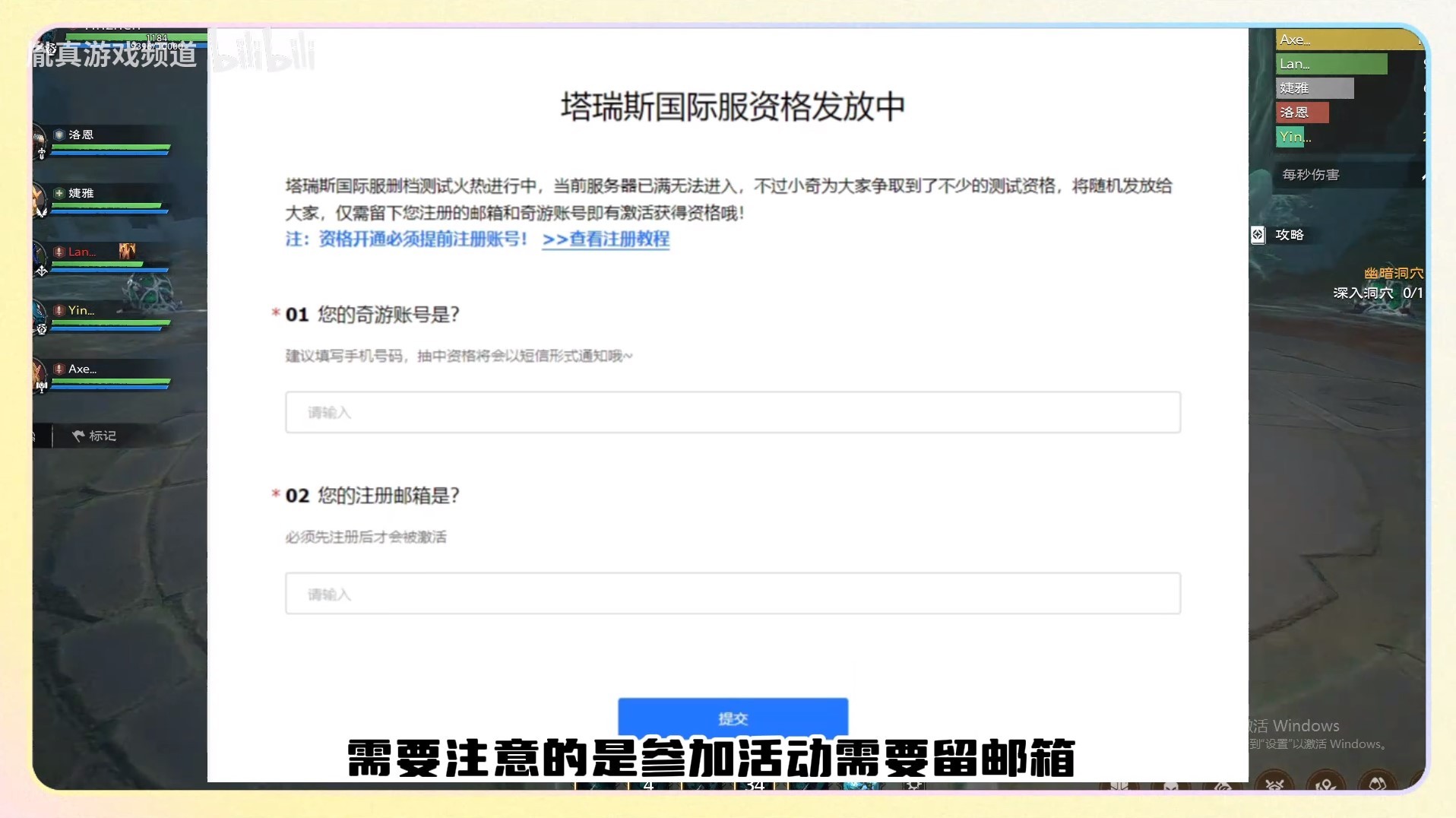This screenshot has width=1456, height=818.
Task: Click the 注册邮箱 input field
Action: 733,593
